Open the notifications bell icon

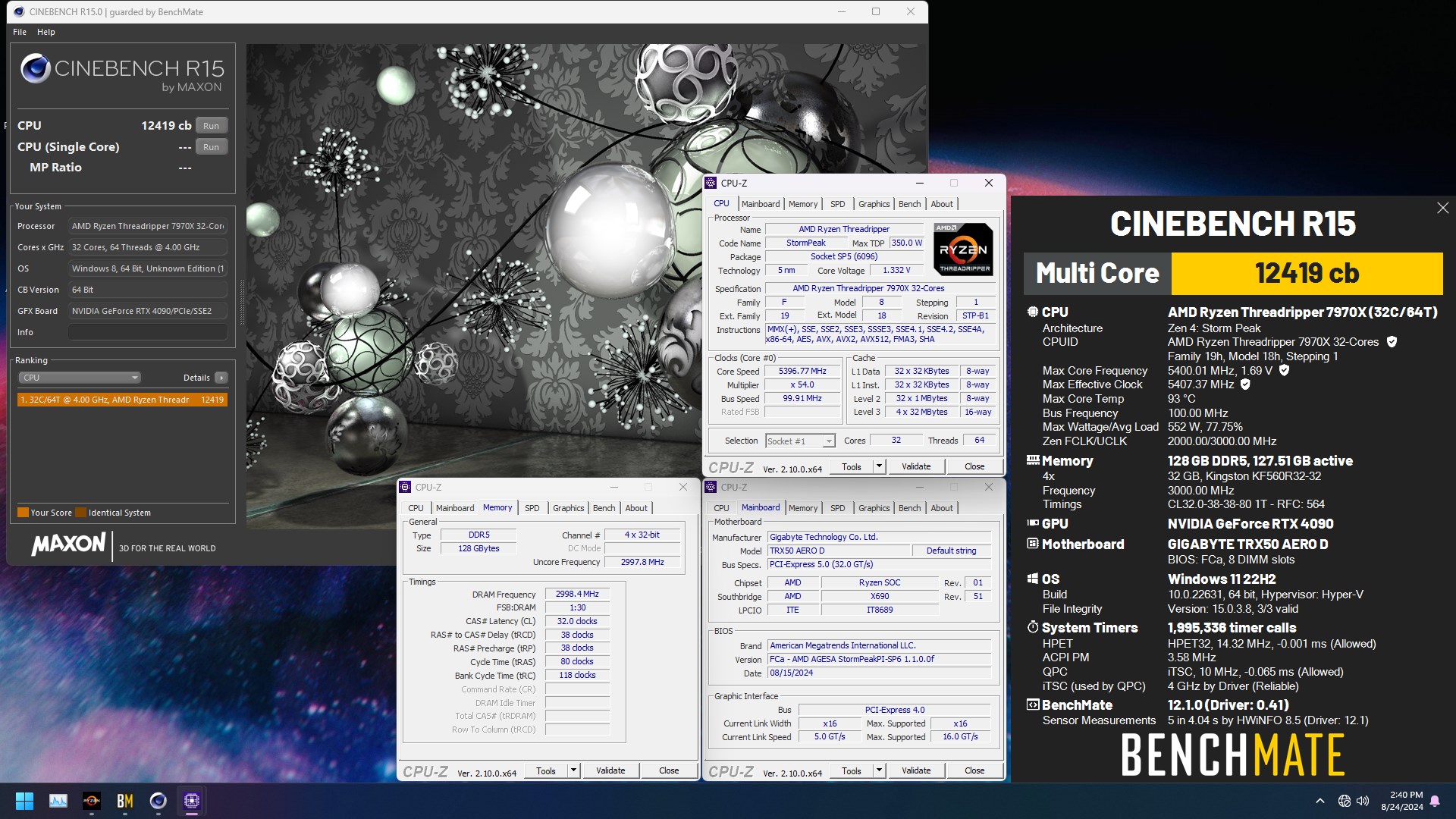pyautogui.click(x=1435, y=801)
